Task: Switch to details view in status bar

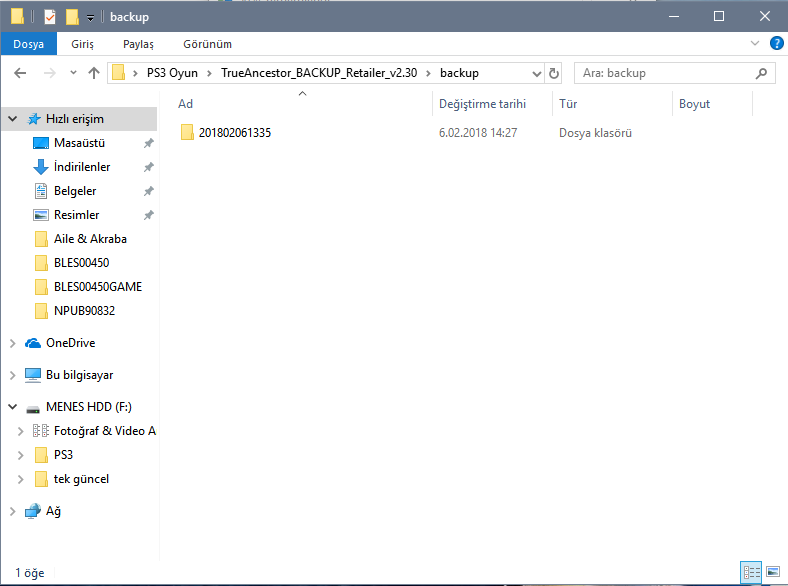Action: (751, 572)
